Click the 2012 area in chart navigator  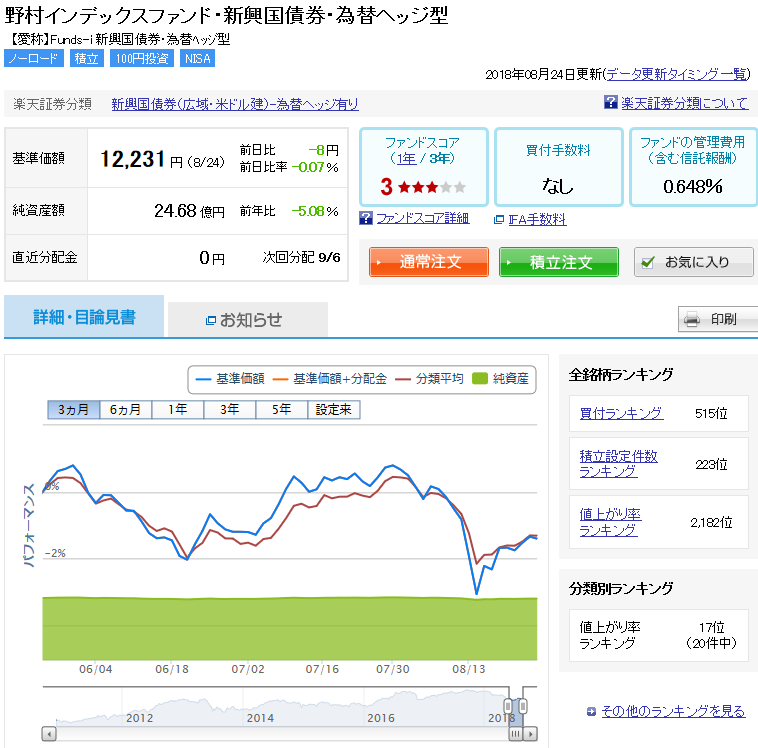click(139, 718)
